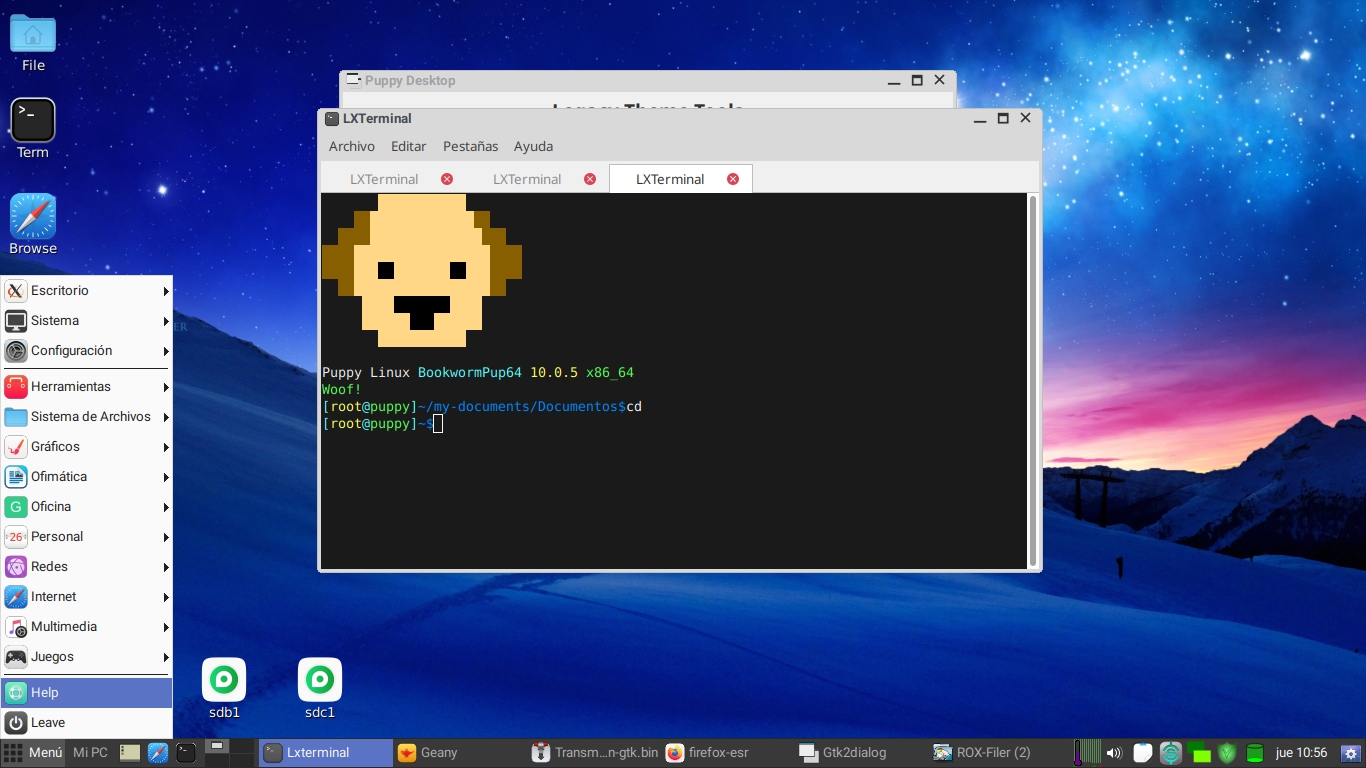
Task: Expand the Internet submenu
Action: point(87,597)
